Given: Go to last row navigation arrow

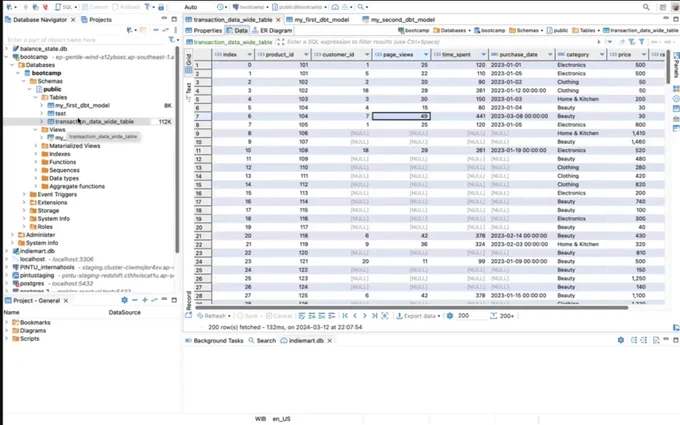Looking at the screenshot, I should tap(375, 316).
